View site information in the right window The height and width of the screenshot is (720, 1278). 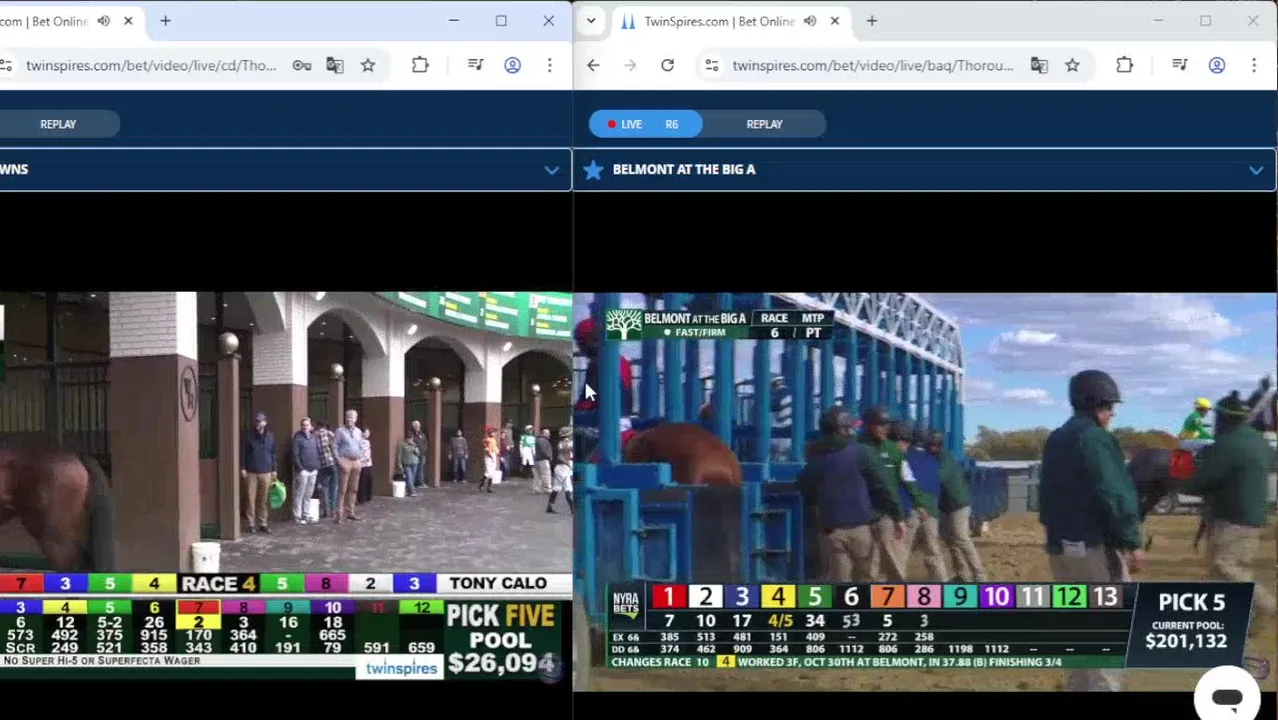711,66
